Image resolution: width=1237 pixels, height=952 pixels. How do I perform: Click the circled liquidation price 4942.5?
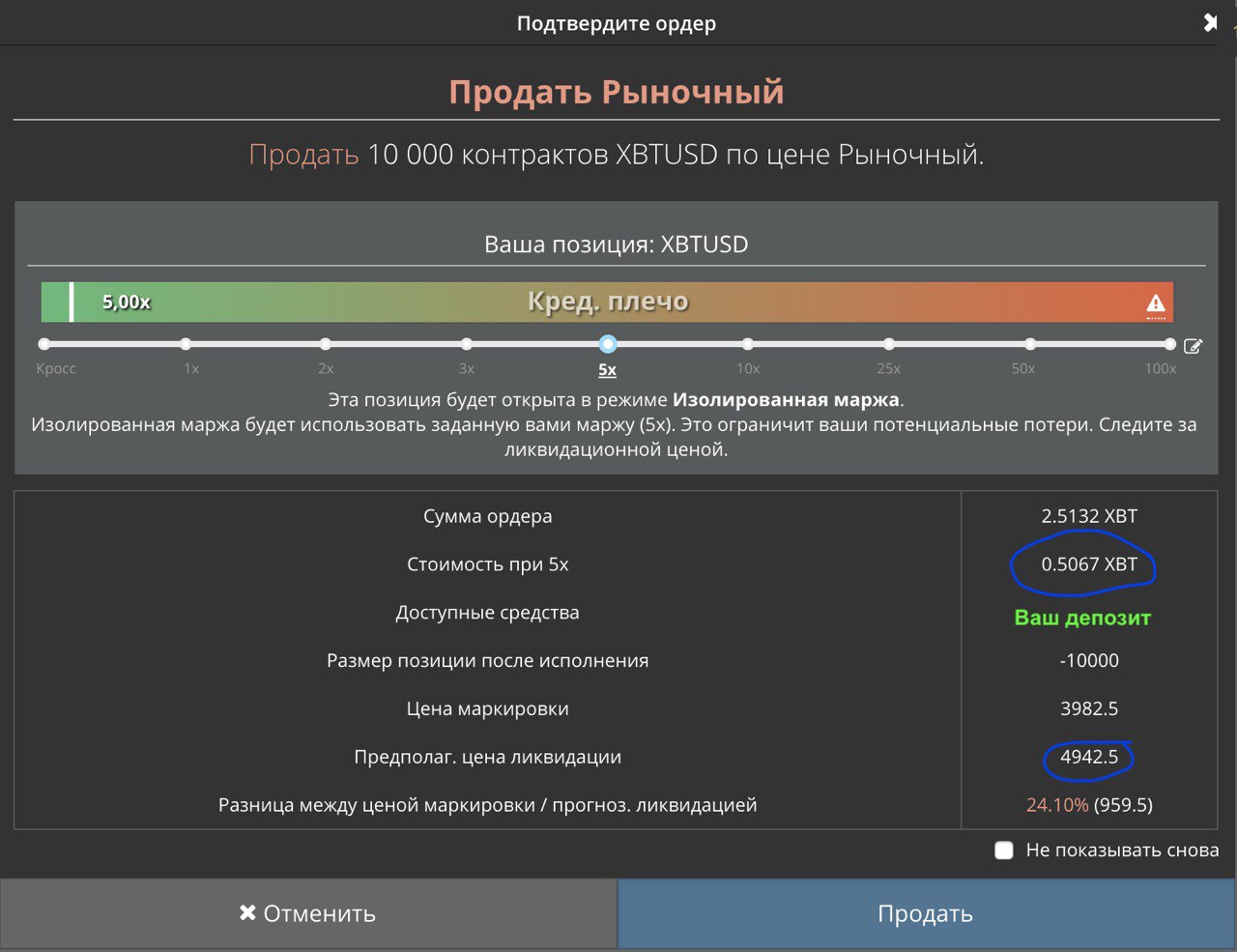(1089, 757)
